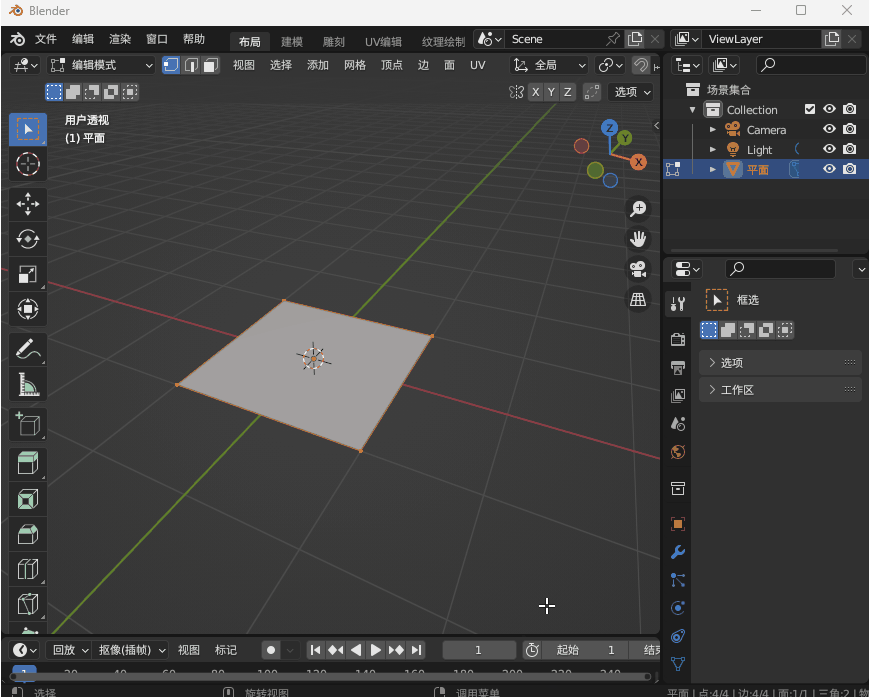
Task: Click the Scene name field
Action: (x=555, y=39)
